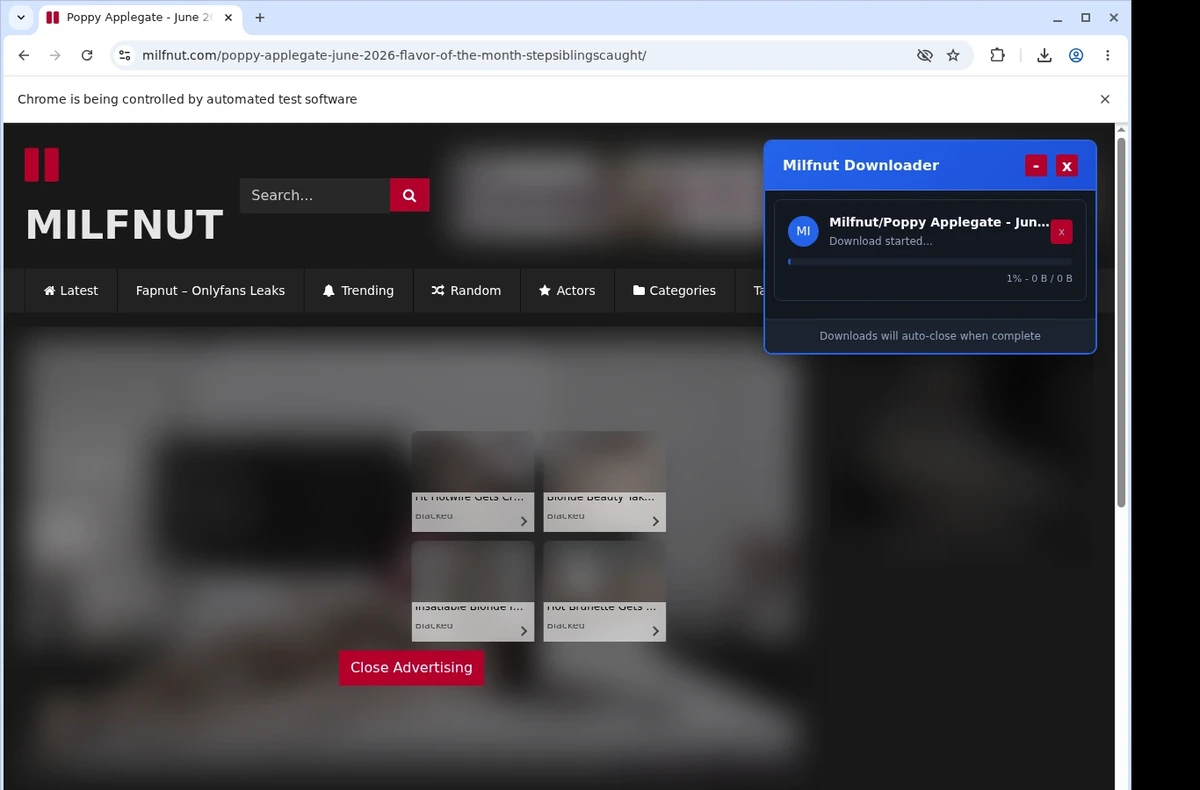Click "Downloads will auto-close when complete" footer text

[x=930, y=336]
